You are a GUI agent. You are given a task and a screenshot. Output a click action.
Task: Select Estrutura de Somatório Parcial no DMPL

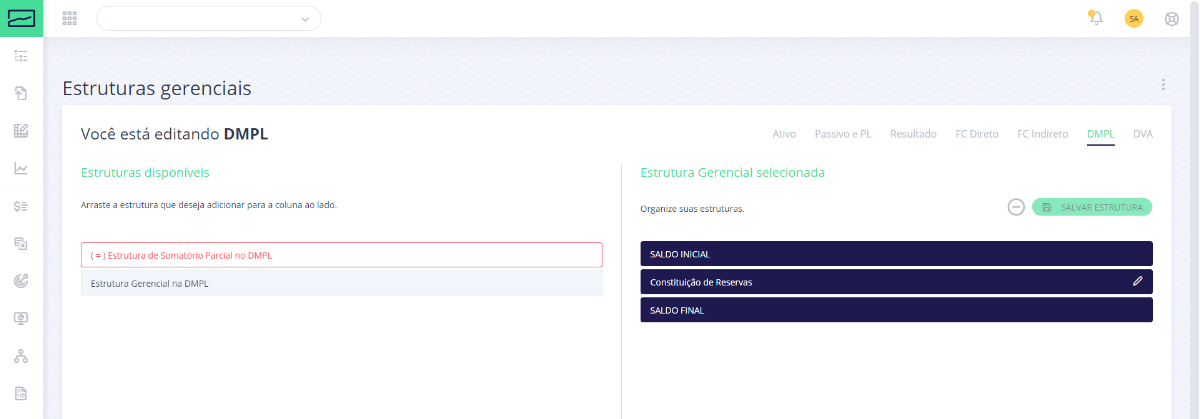341,255
